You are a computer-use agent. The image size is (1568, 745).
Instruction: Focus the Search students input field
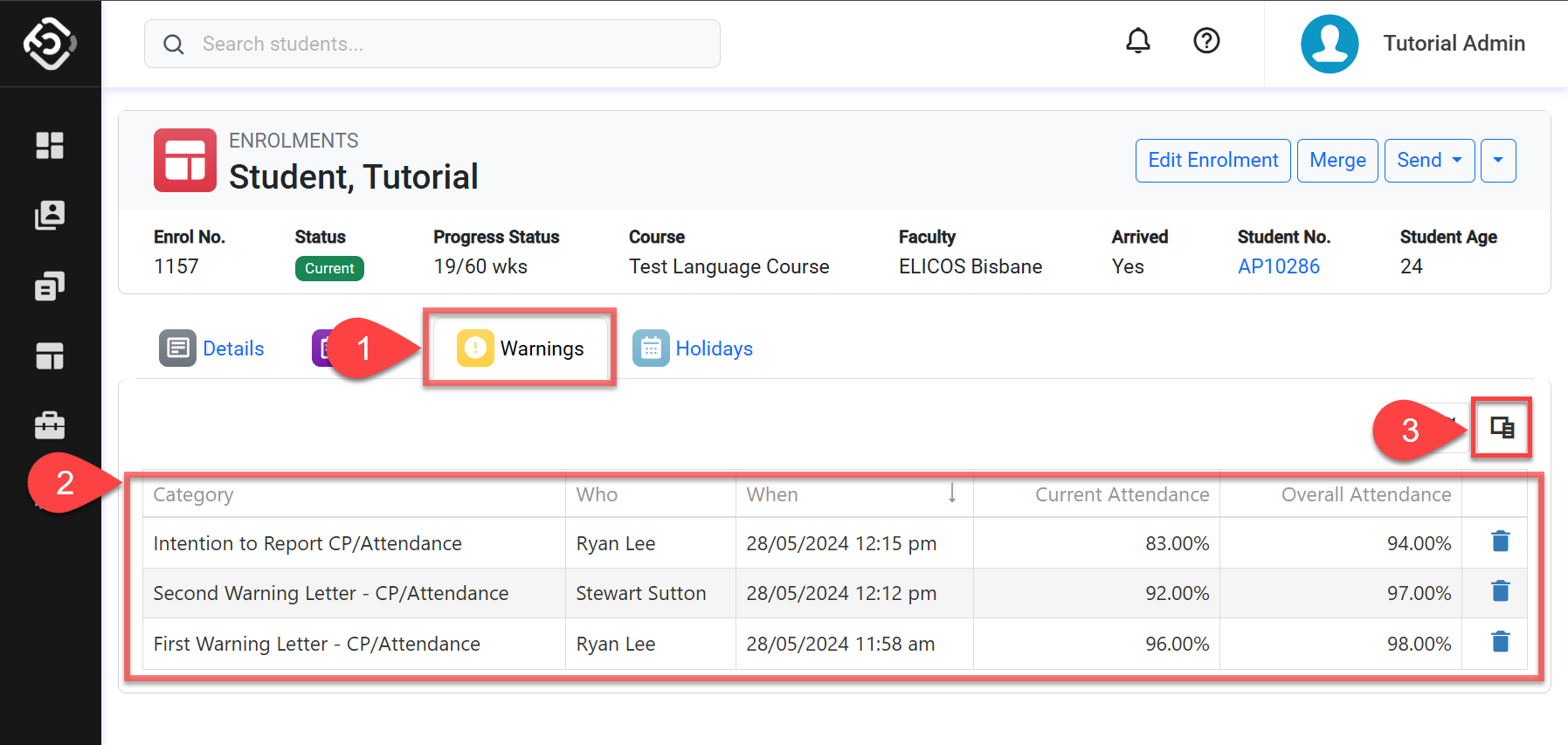[x=432, y=44]
